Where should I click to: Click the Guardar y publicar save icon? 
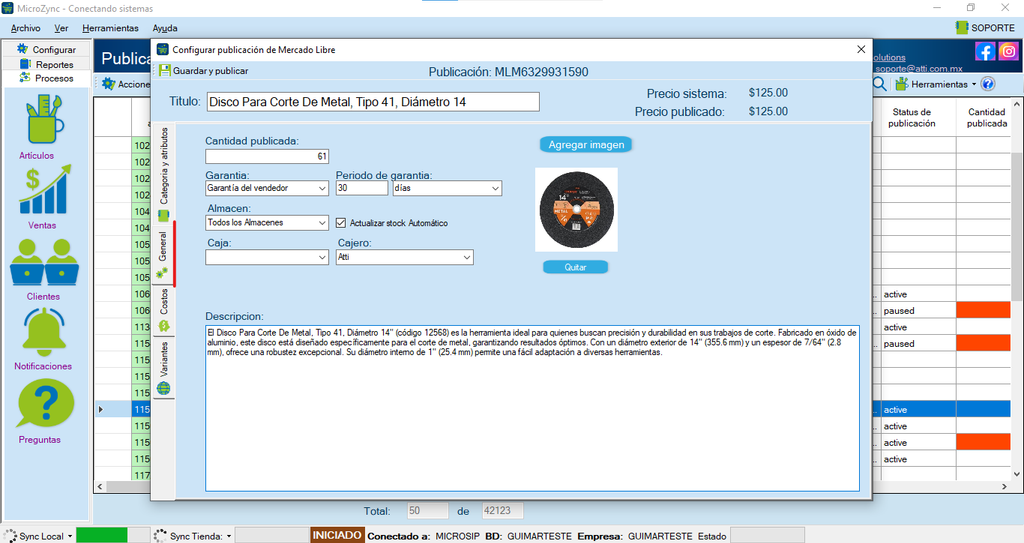(165, 71)
